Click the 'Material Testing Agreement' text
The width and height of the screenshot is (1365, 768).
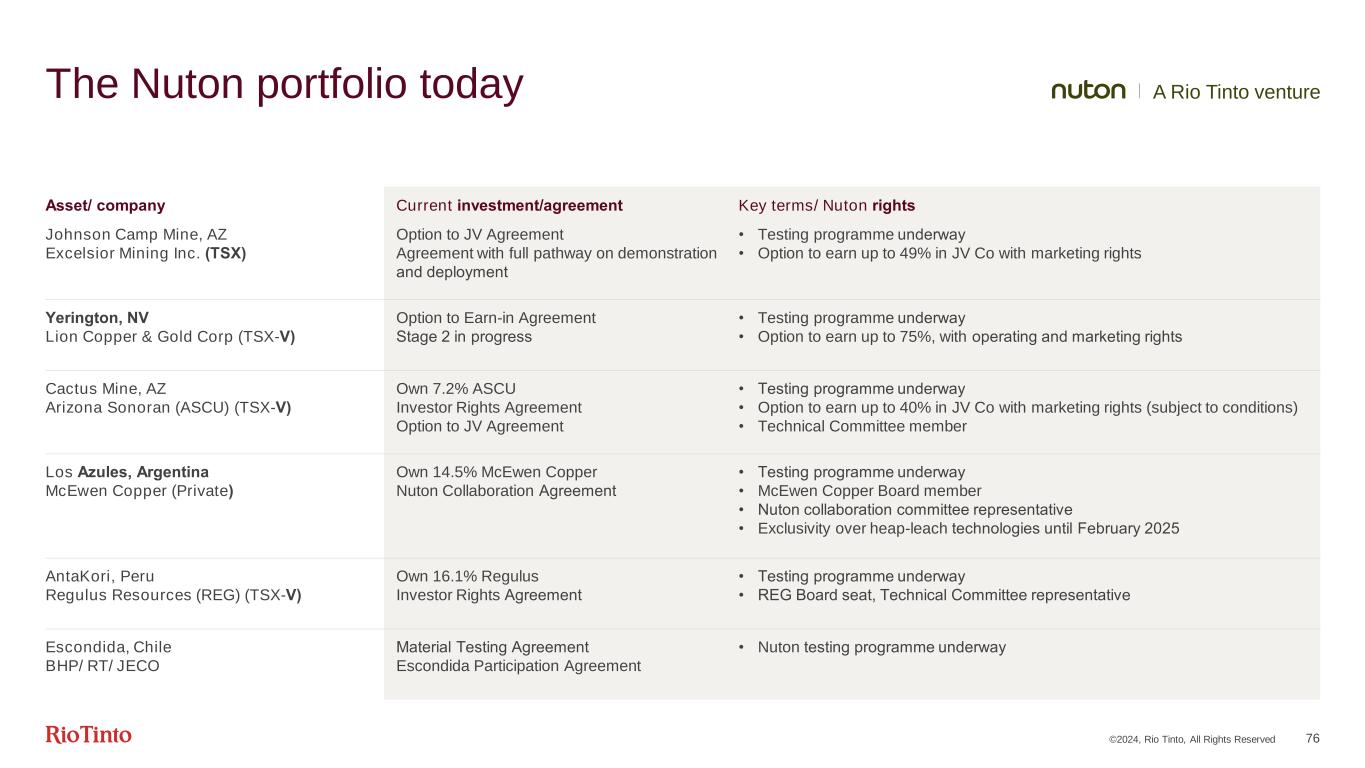pyautogui.click(x=492, y=647)
